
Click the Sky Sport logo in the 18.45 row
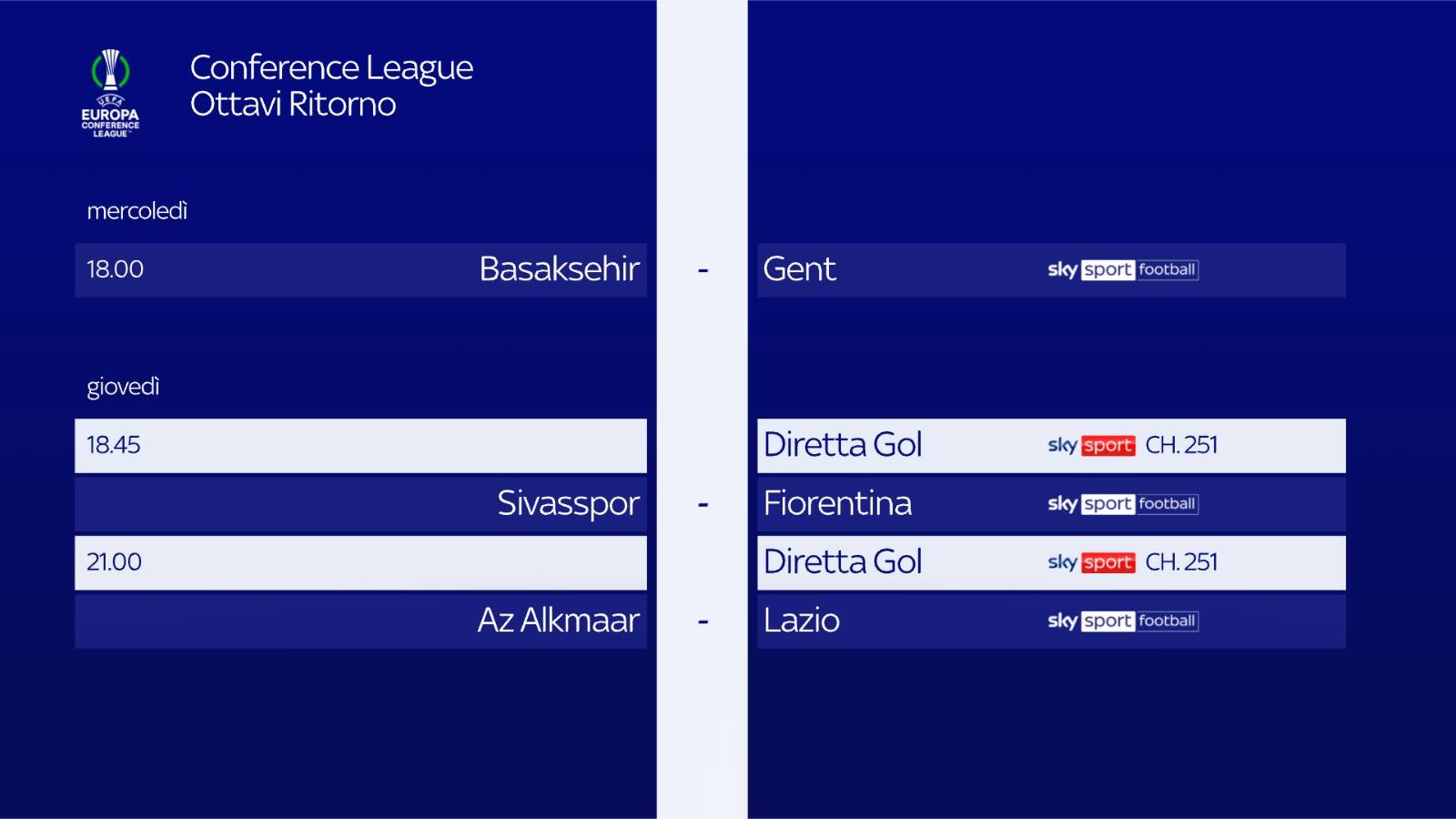pos(1091,446)
